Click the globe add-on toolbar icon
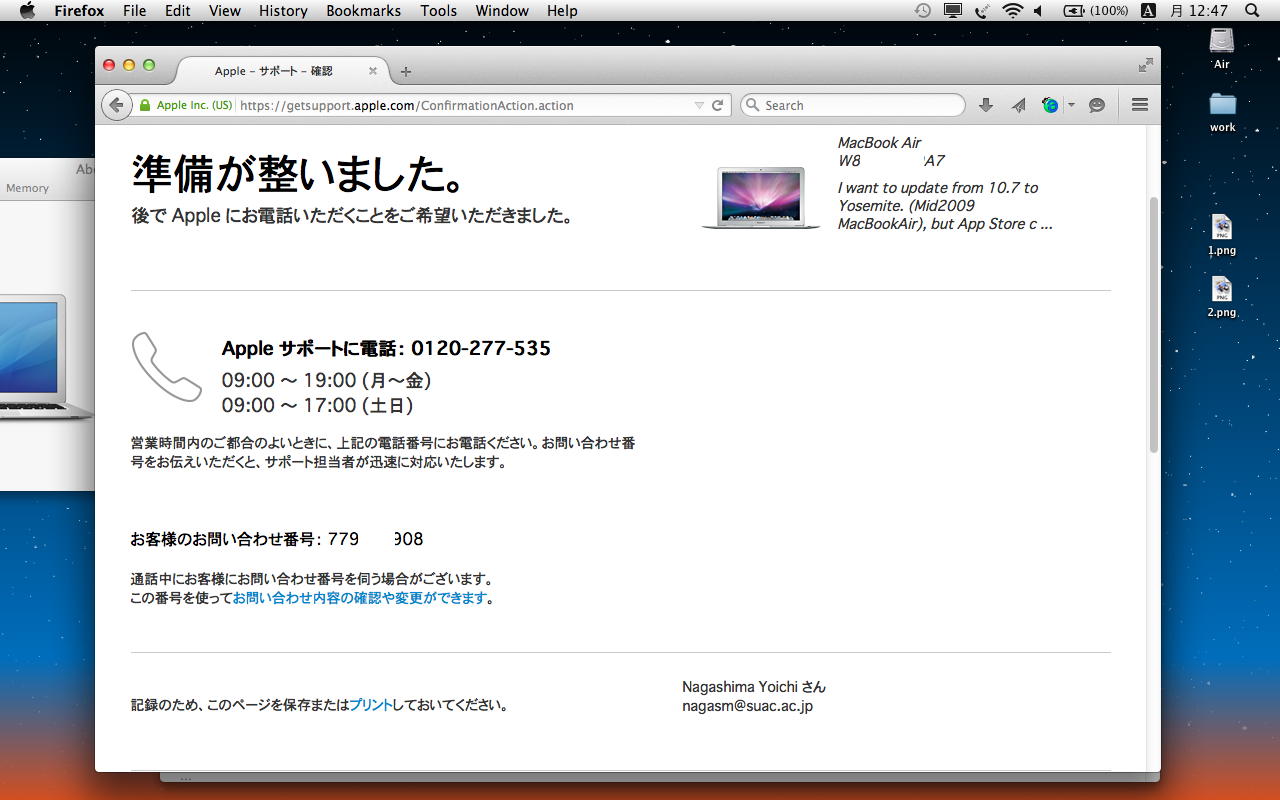Screen dimensions: 1280x800 pos(1050,105)
